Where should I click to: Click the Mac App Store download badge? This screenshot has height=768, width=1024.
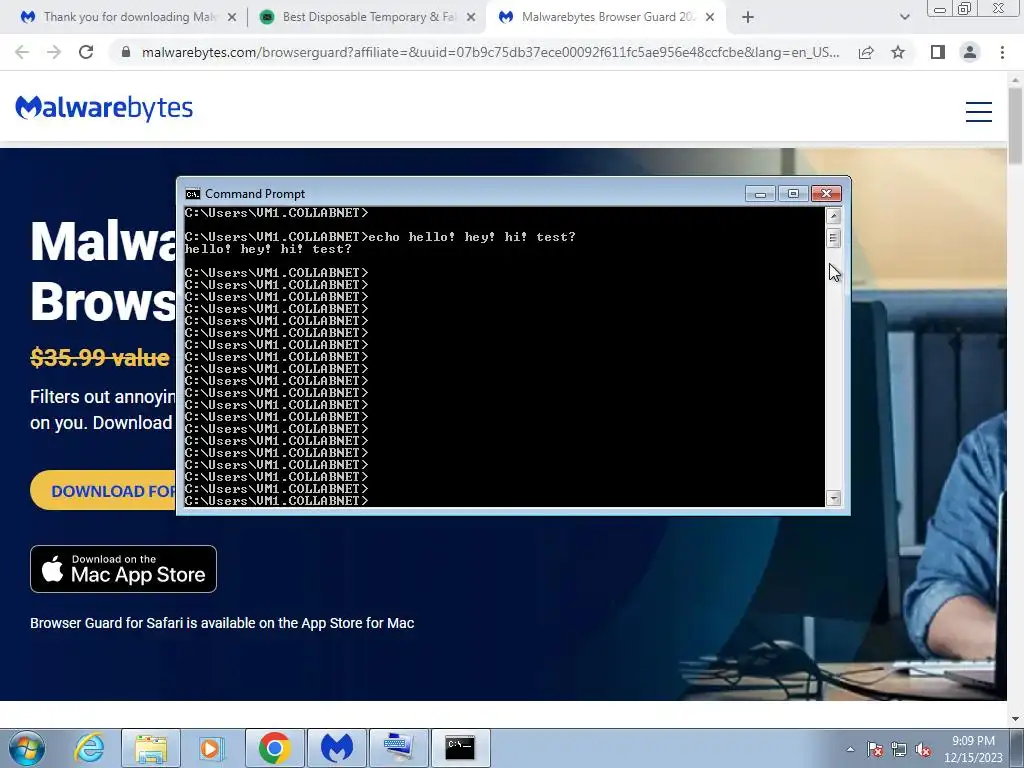coord(123,569)
